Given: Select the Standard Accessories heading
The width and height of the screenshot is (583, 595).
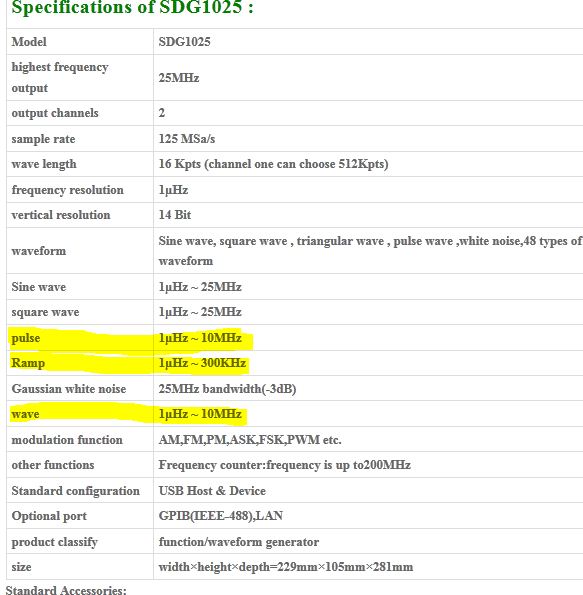Looking at the screenshot, I should (66, 590).
